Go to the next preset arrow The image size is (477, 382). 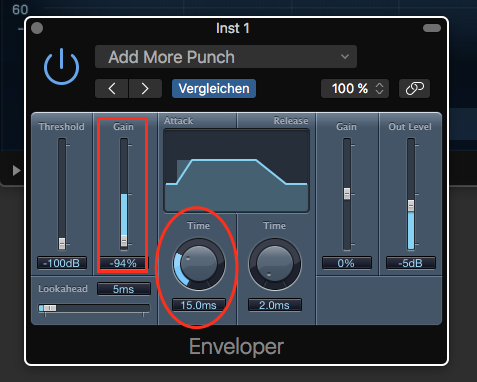(x=145, y=89)
